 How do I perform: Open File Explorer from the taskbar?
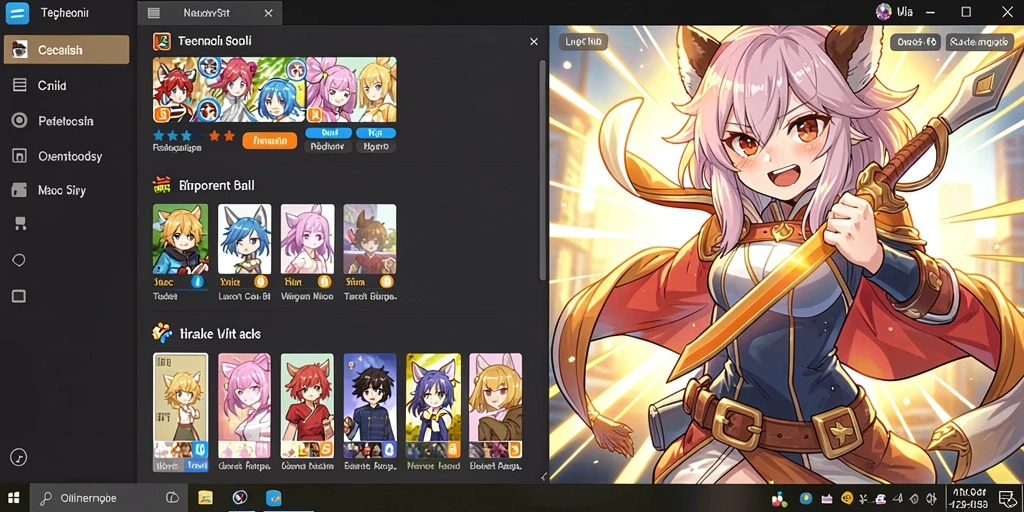click(205, 498)
